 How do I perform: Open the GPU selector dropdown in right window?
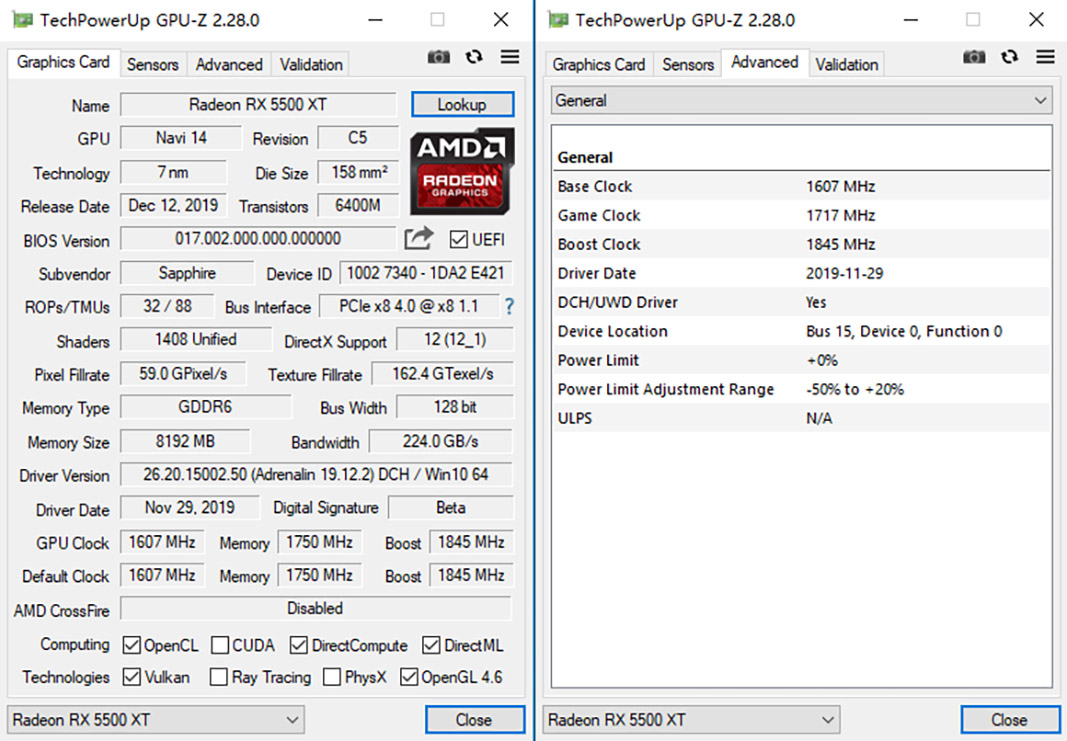point(691,720)
